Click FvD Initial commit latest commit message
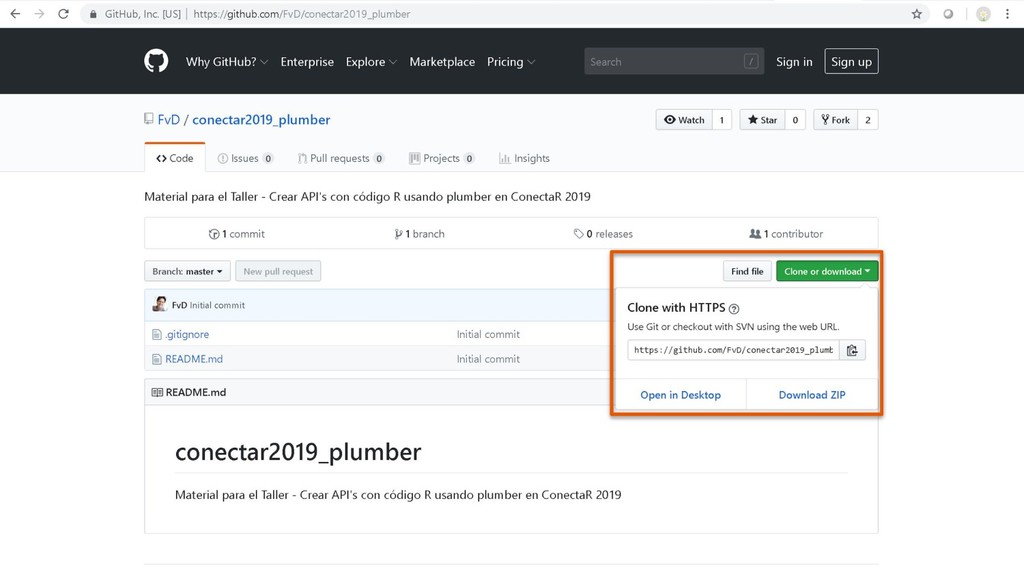Screen dimensions: 1024x576 pos(217,305)
